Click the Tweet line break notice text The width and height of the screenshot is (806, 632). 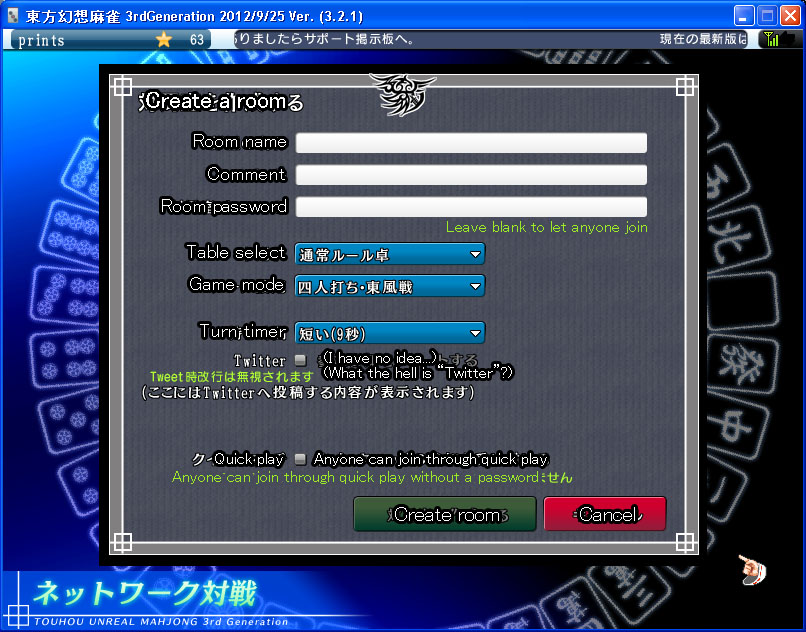point(231,376)
